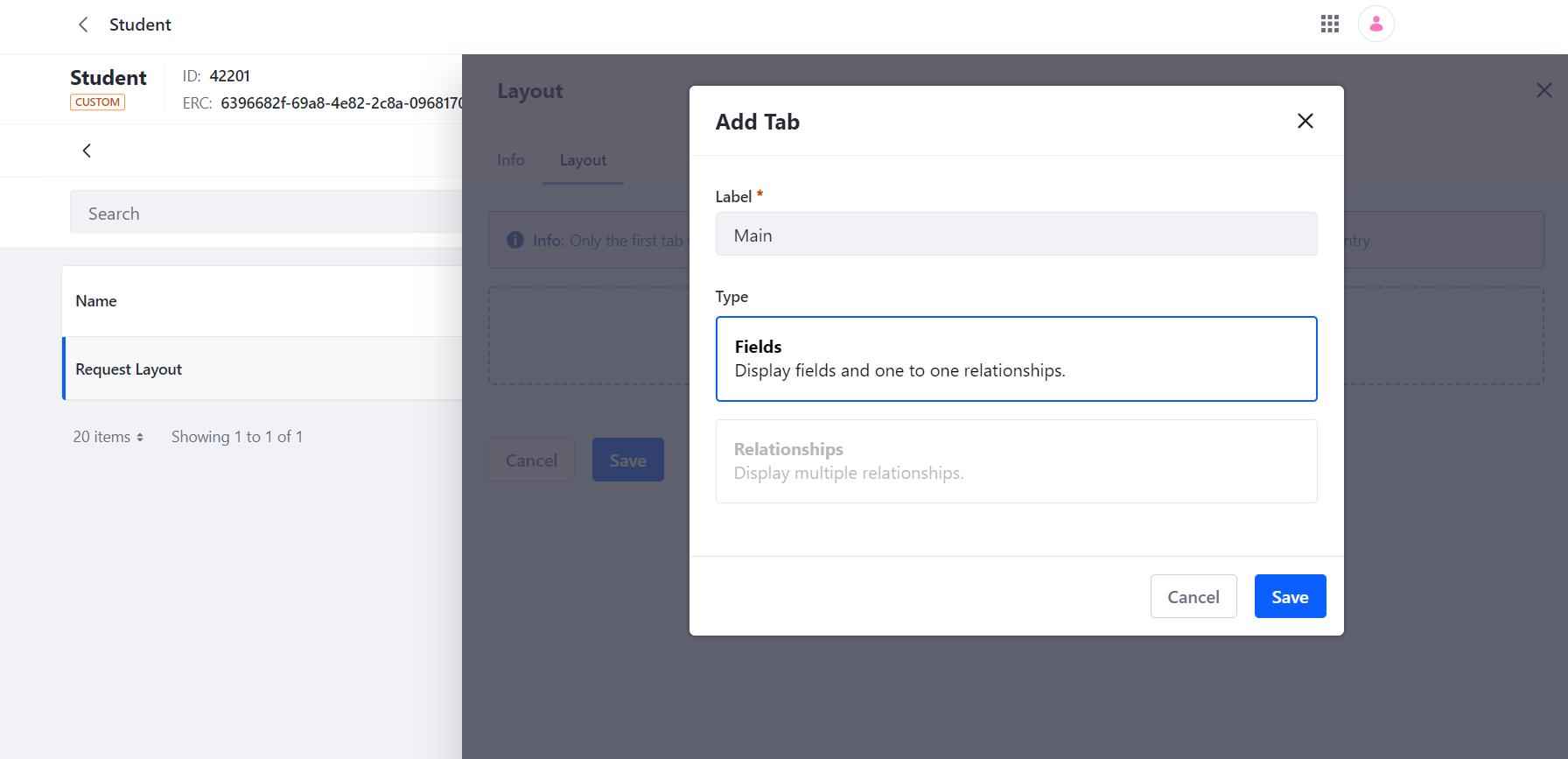Viewport: 1568px width, 759px height.
Task: Click the Search field
Action: [x=266, y=212]
